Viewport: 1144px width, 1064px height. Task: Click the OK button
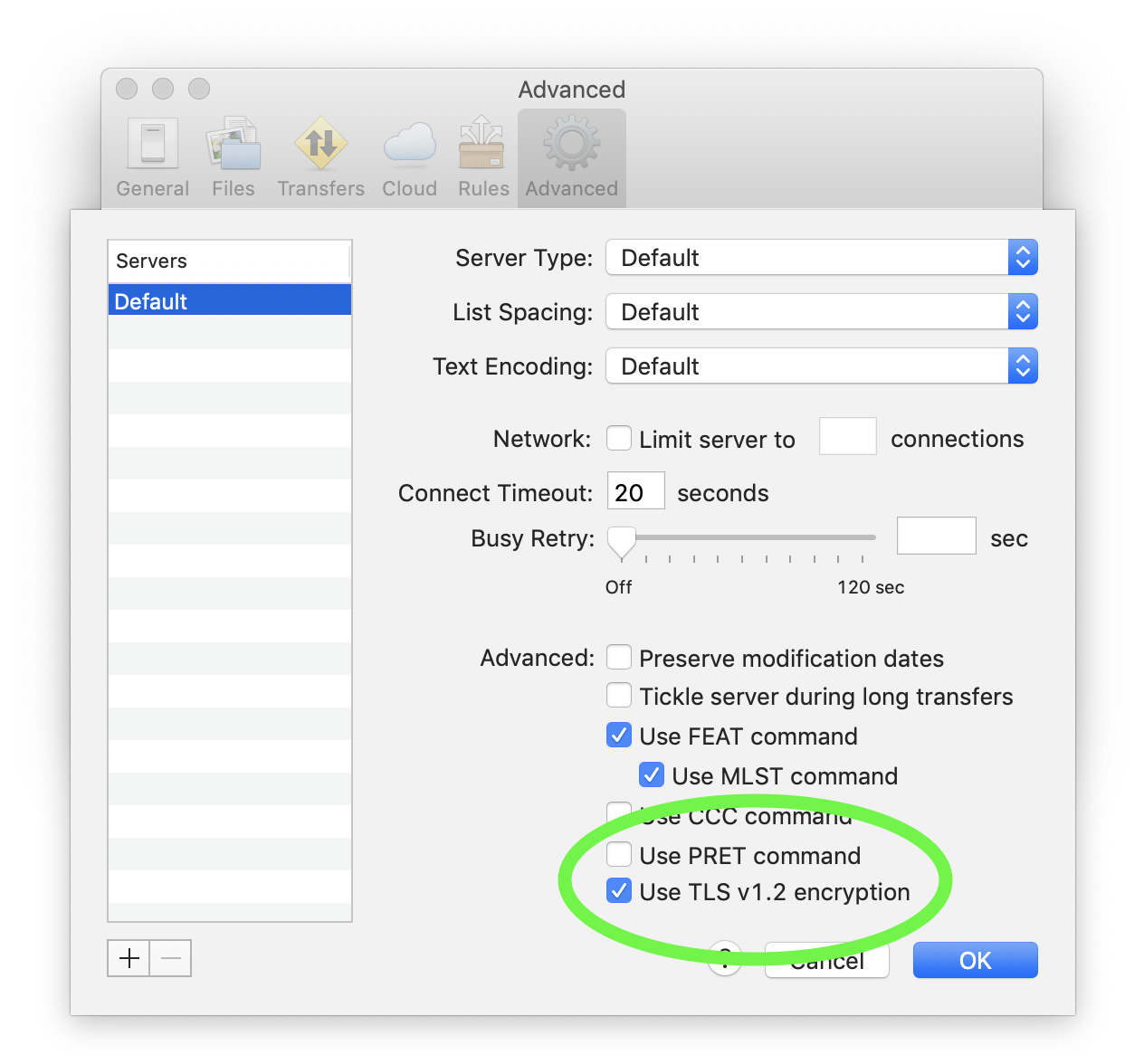(975, 960)
